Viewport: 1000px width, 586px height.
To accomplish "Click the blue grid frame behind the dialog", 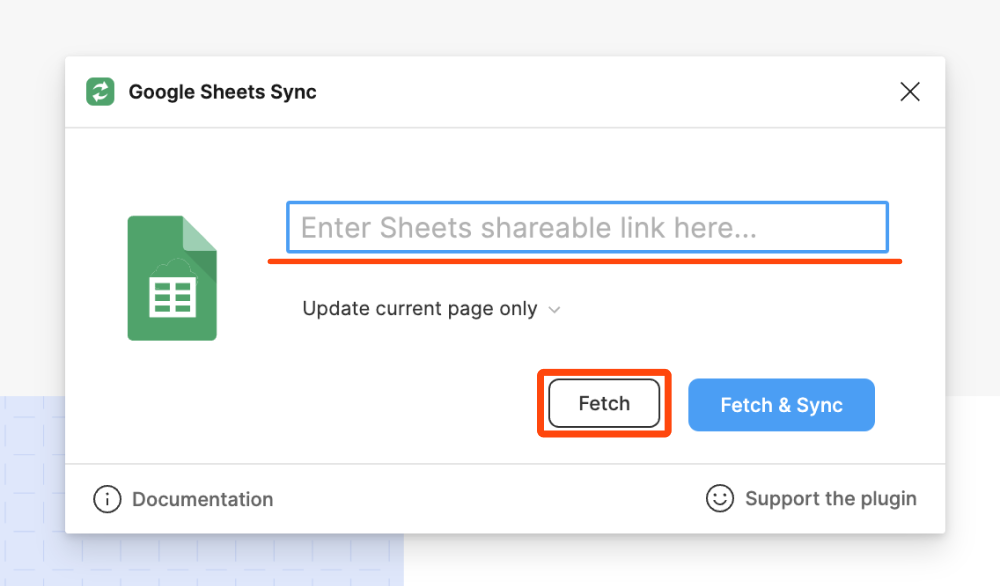I will click(30, 480).
